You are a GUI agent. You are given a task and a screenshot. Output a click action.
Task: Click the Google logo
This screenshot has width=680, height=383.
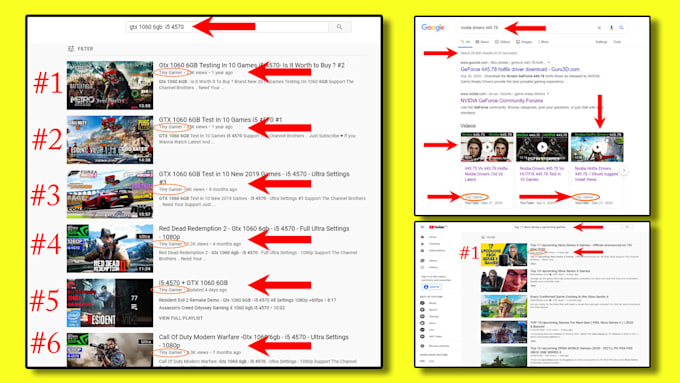tap(433, 27)
